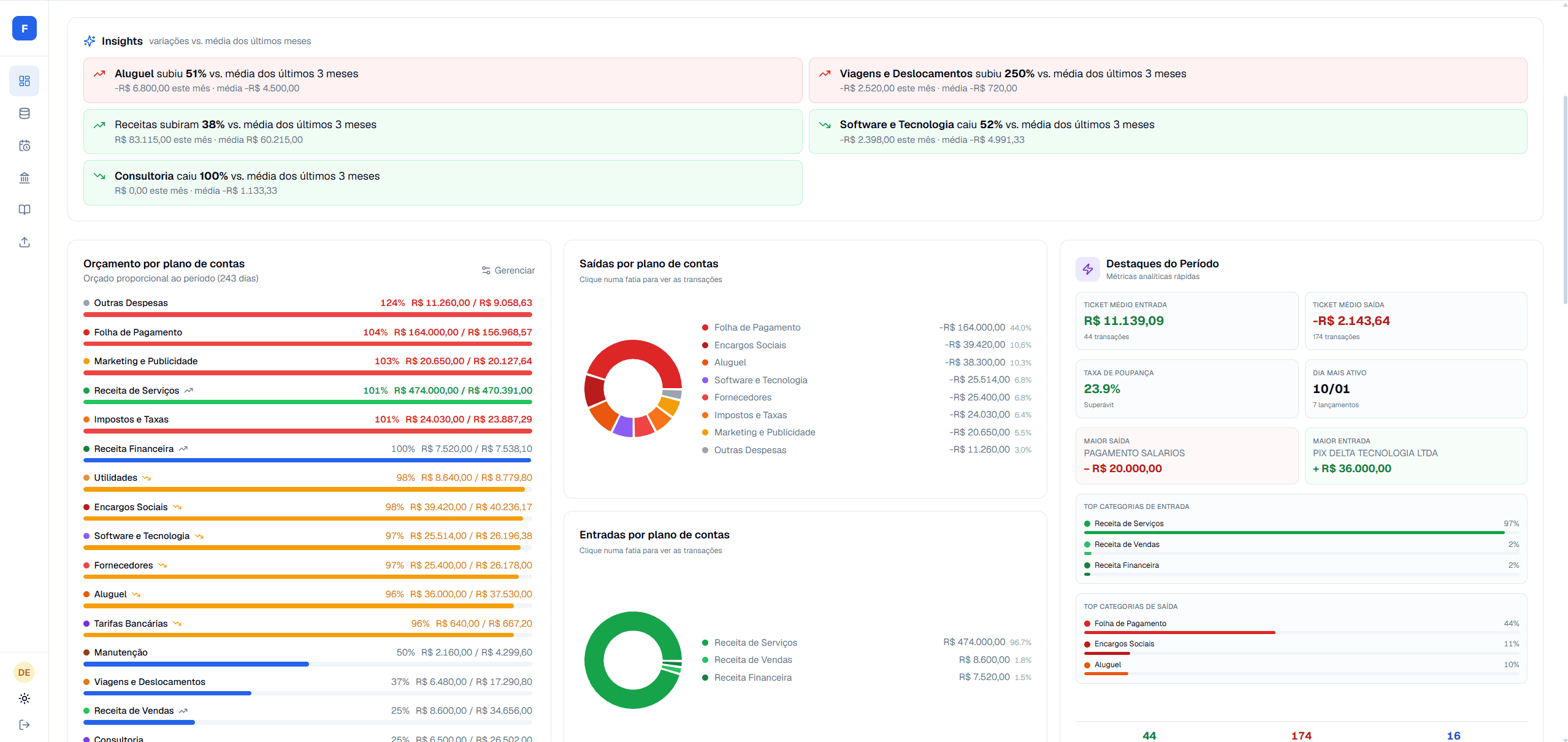Click the Dia Mais Ativo 10/01 value

[1331, 389]
